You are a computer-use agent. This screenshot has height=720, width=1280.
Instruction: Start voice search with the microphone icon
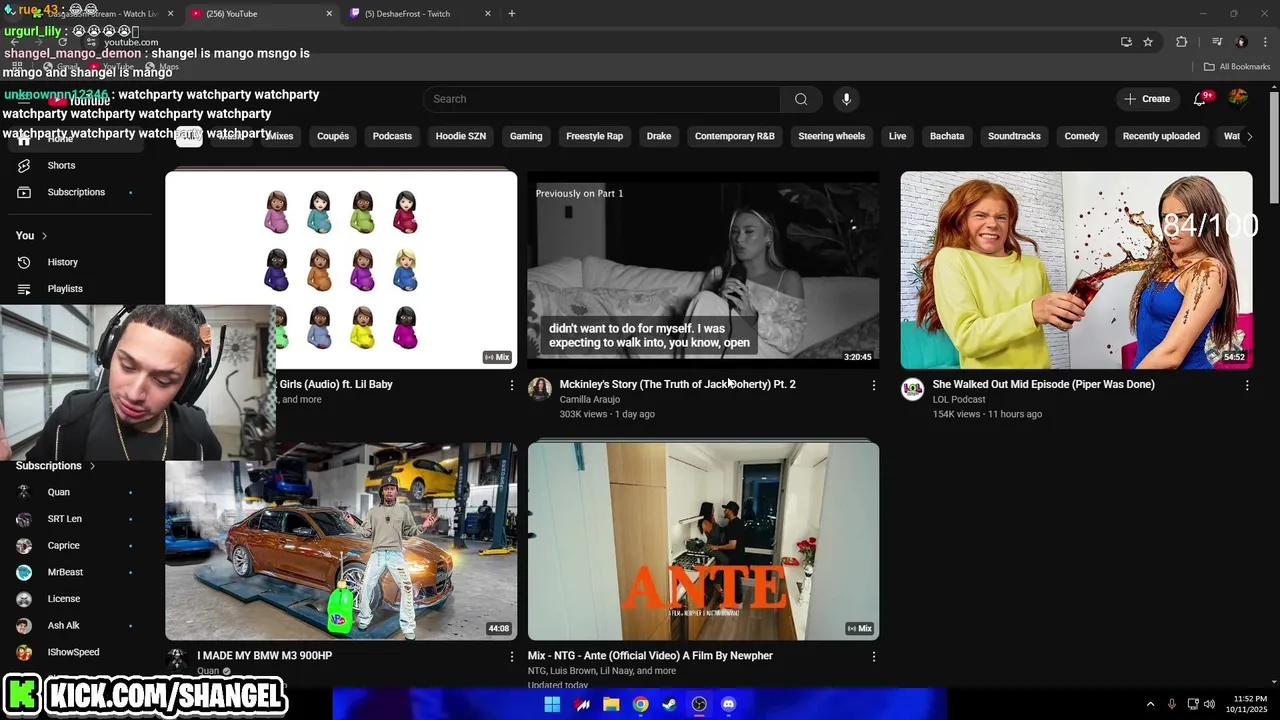click(x=846, y=99)
